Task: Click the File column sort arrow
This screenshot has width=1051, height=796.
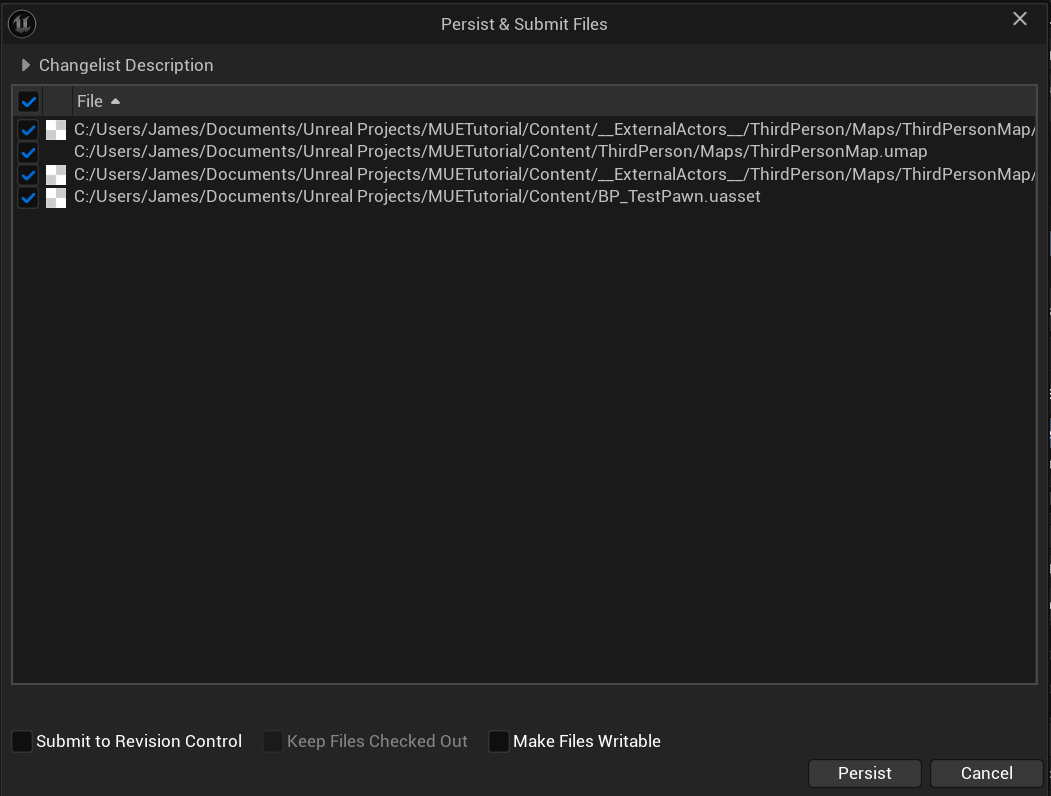Action: point(115,101)
